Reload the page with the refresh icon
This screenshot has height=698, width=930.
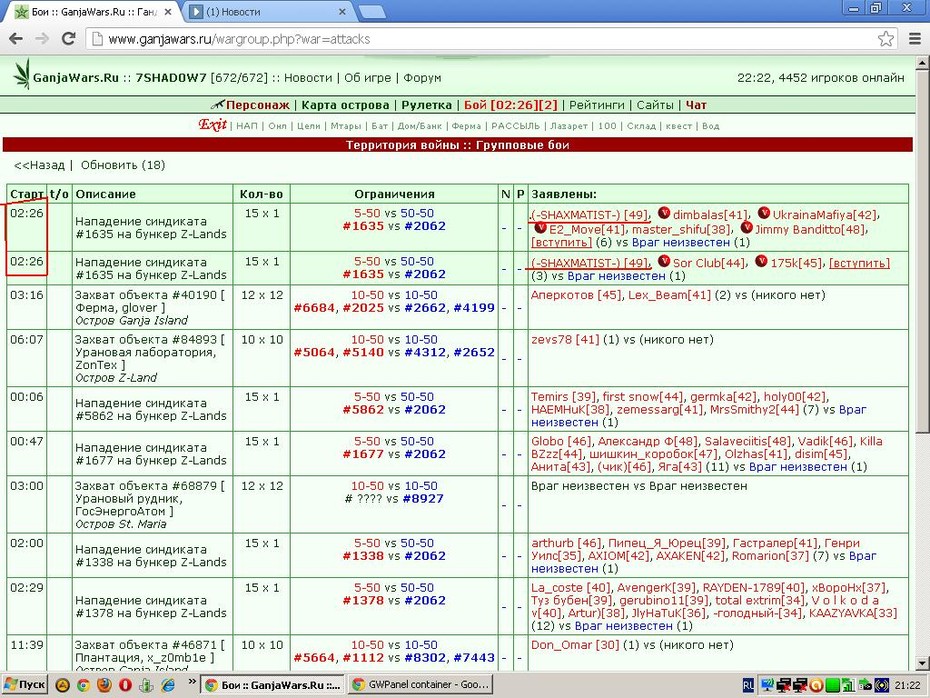point(68,39)
